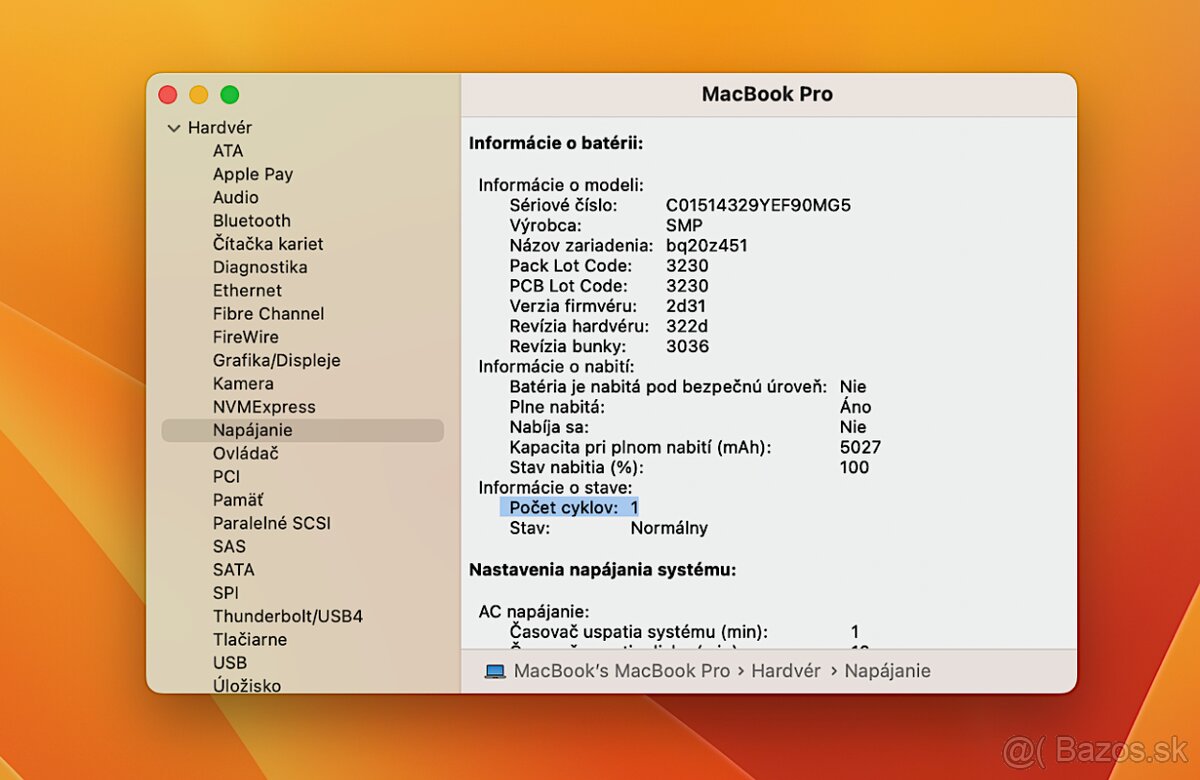Viewport: 1200px width, 780px height.
Task: Click Informácie o nabití subheading
Action: (x=556, y=367)
